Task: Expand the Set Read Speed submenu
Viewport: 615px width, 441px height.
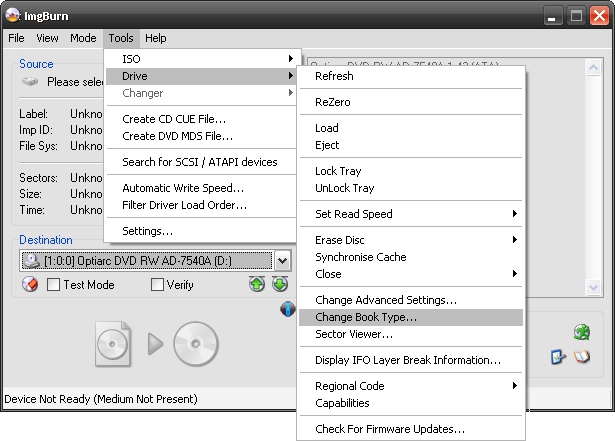Action: [x=411, y=214]
